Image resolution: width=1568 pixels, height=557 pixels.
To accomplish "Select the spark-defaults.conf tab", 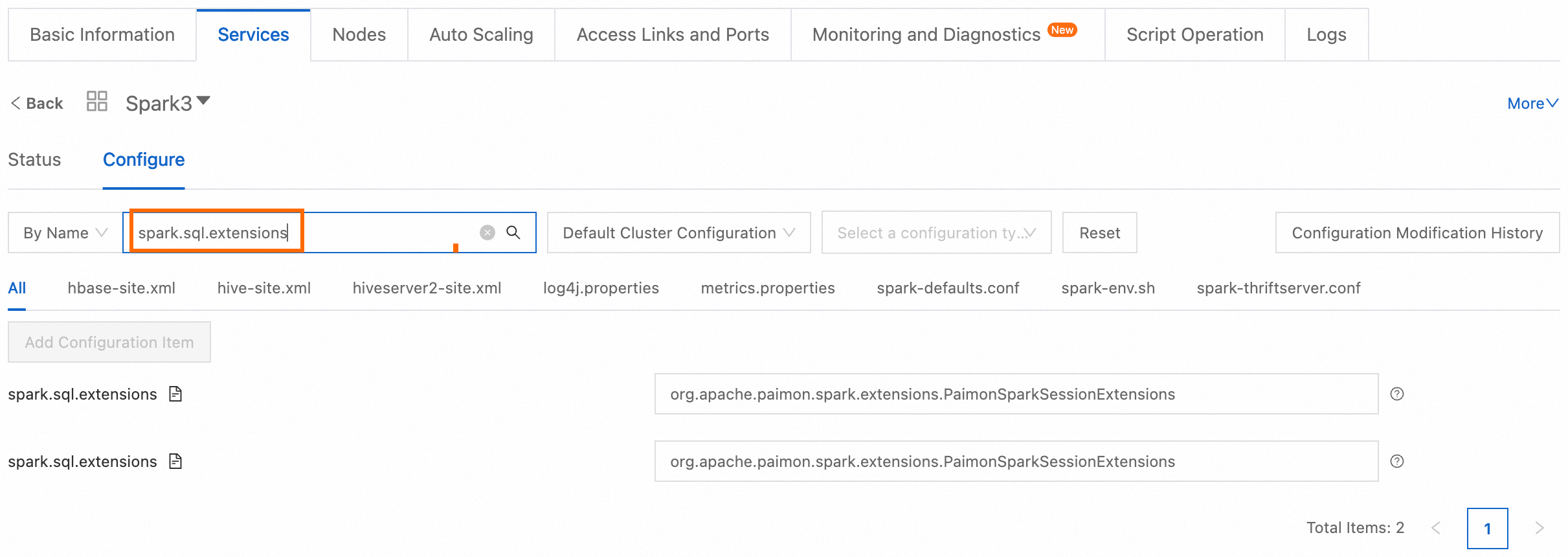I will coord(948,288).
